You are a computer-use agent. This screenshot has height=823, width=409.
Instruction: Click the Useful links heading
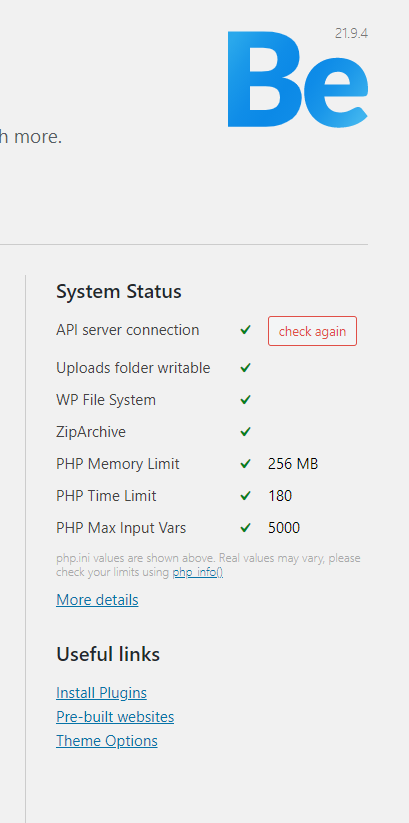[108, 655]
